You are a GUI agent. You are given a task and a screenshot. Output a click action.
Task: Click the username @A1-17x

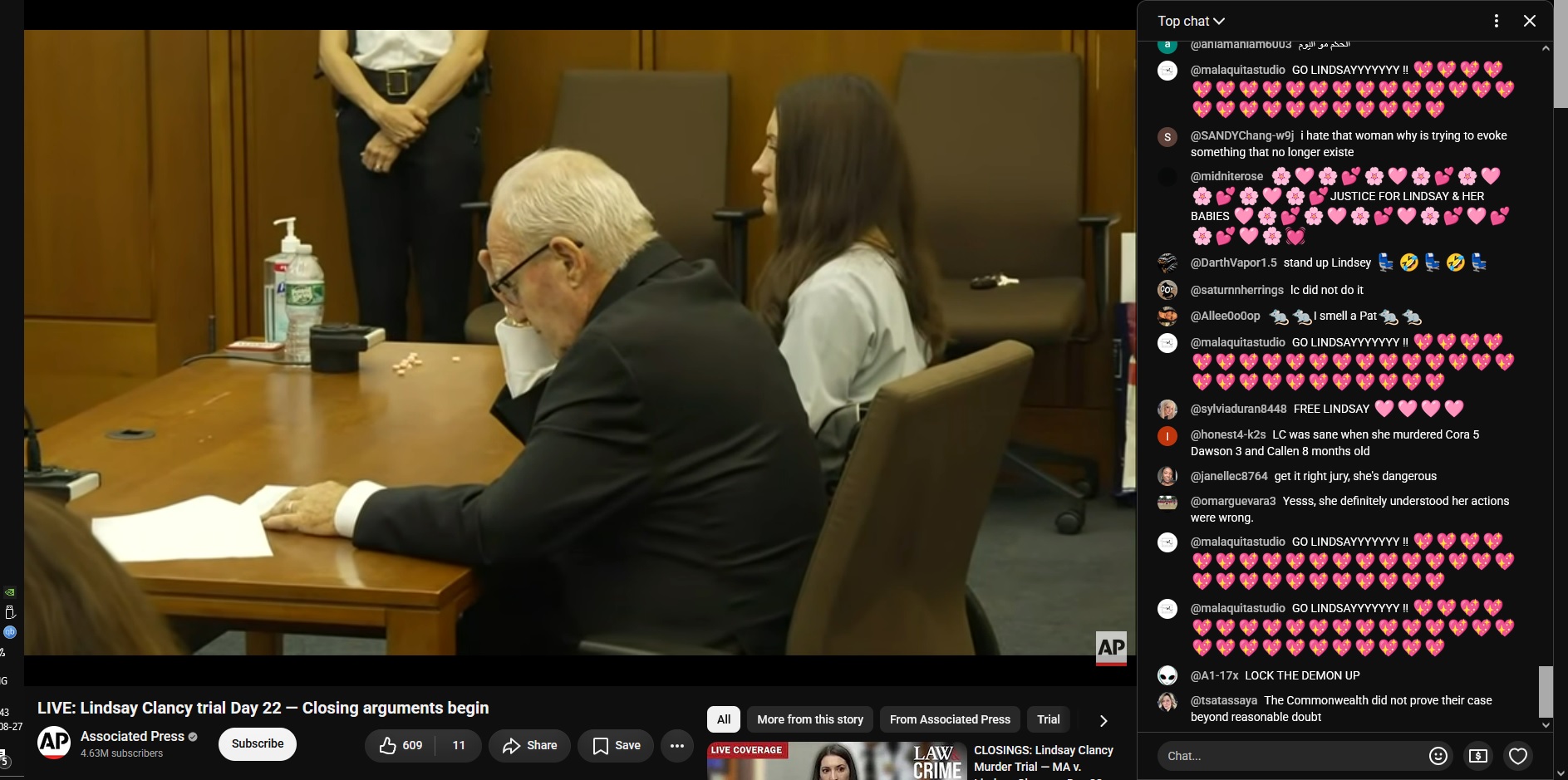tap(1215, 675)
